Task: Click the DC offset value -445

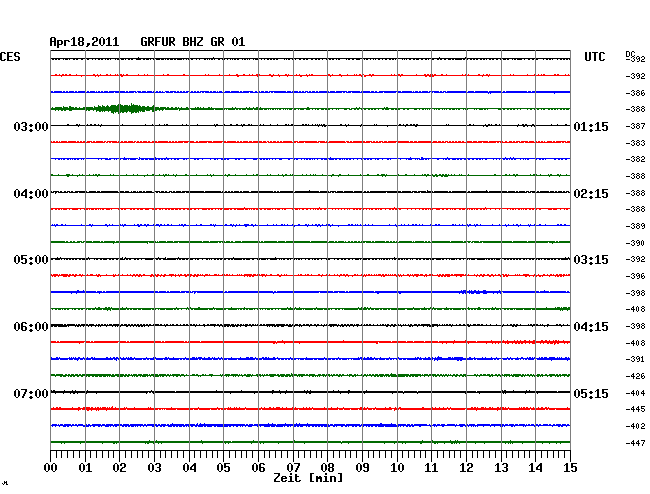Action: [635, 409]
